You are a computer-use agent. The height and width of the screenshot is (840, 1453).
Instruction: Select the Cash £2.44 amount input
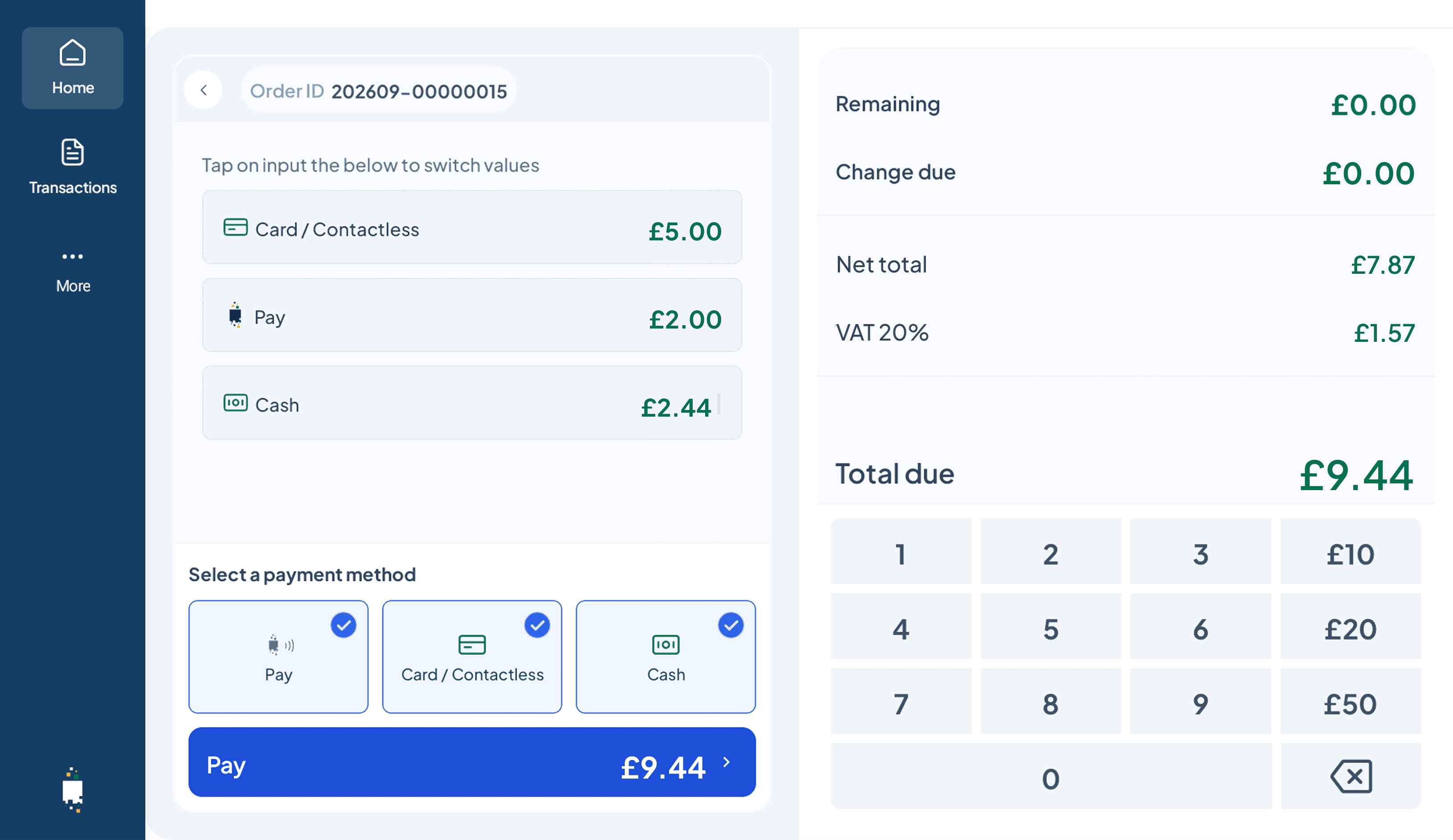pyautogui.click(x=472, y=402)
